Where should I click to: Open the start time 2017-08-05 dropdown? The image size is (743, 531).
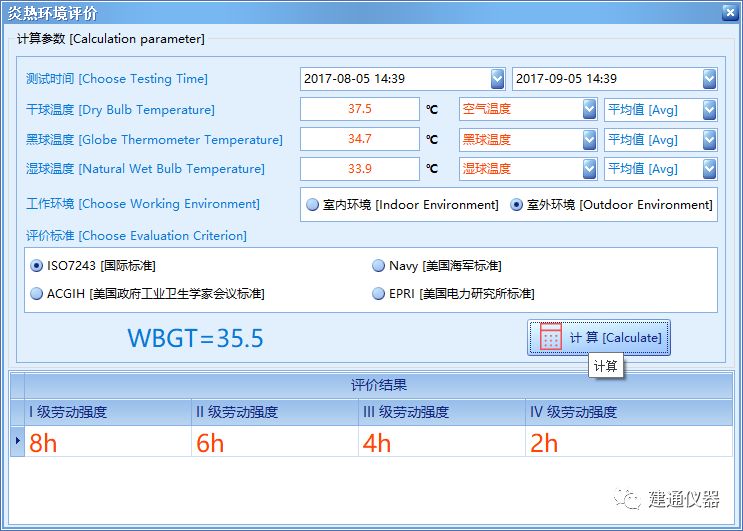click(x=497, y=79)
